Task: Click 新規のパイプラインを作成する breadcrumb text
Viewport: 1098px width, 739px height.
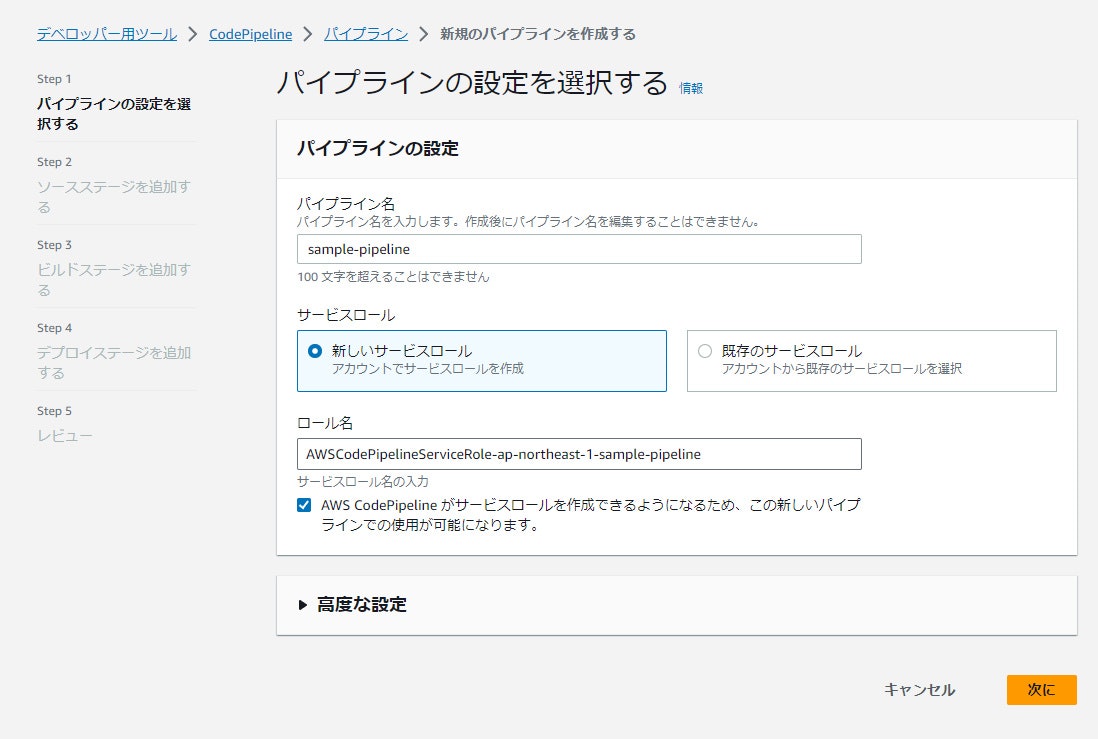Action: pos(538,34)
